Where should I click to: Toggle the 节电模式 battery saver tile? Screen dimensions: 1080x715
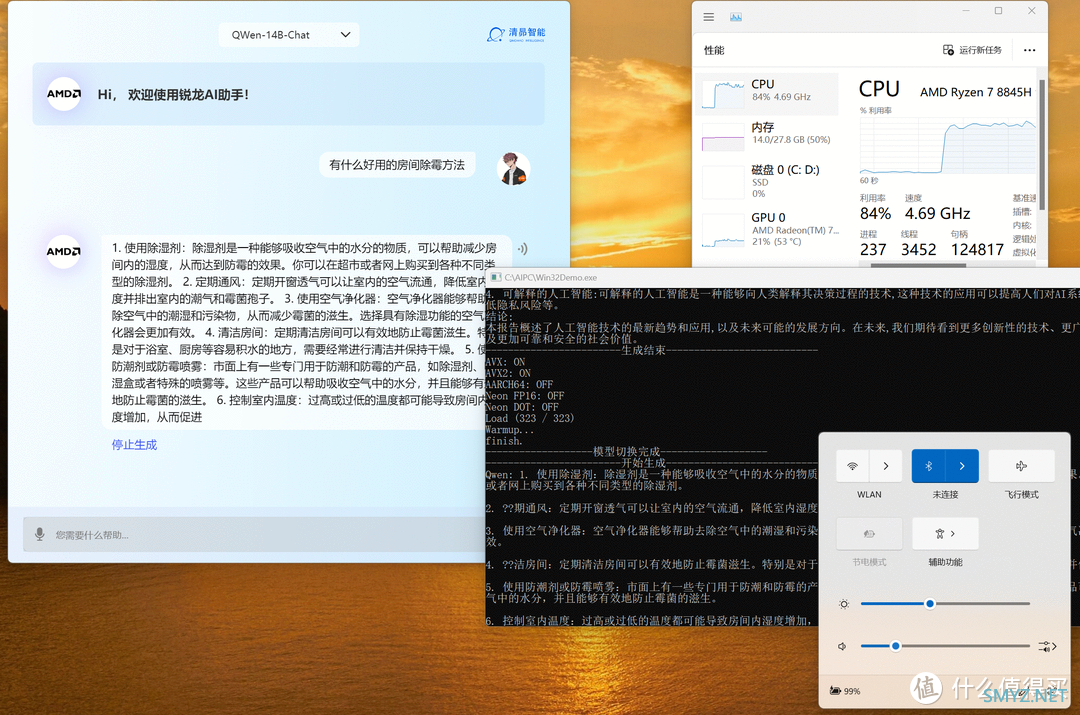click(869, 534)
